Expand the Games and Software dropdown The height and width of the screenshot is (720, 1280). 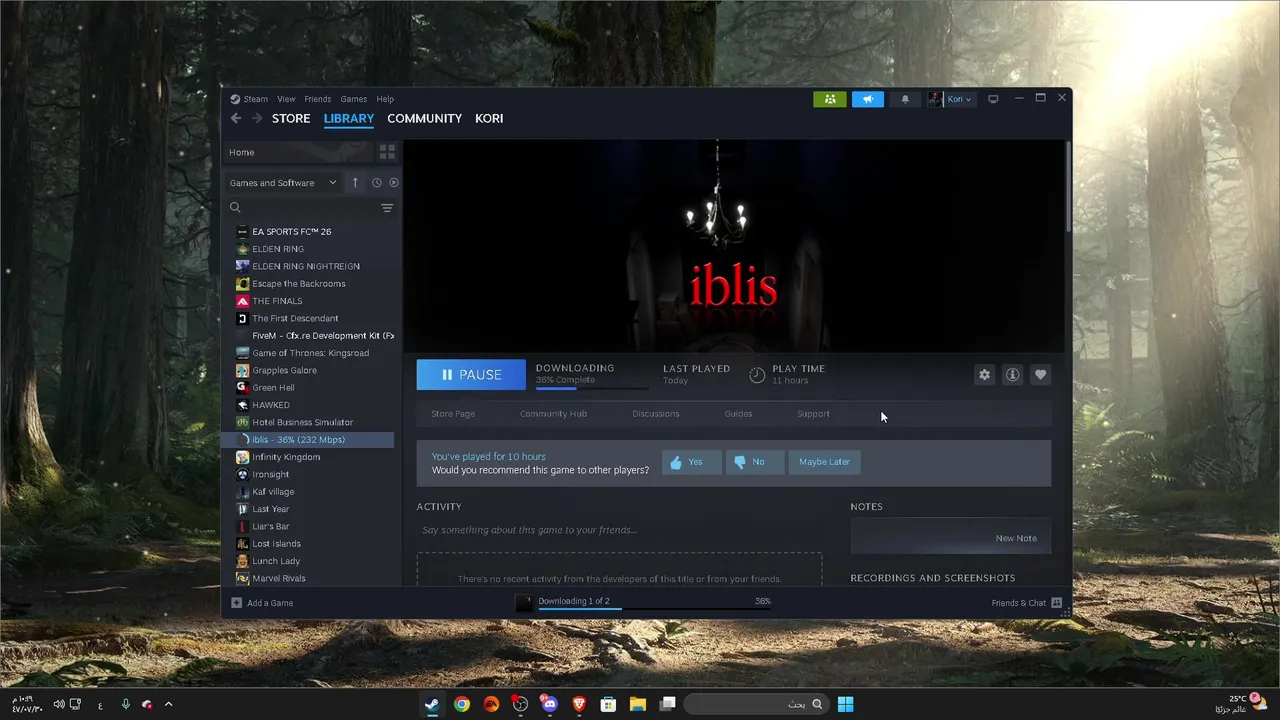285,183
